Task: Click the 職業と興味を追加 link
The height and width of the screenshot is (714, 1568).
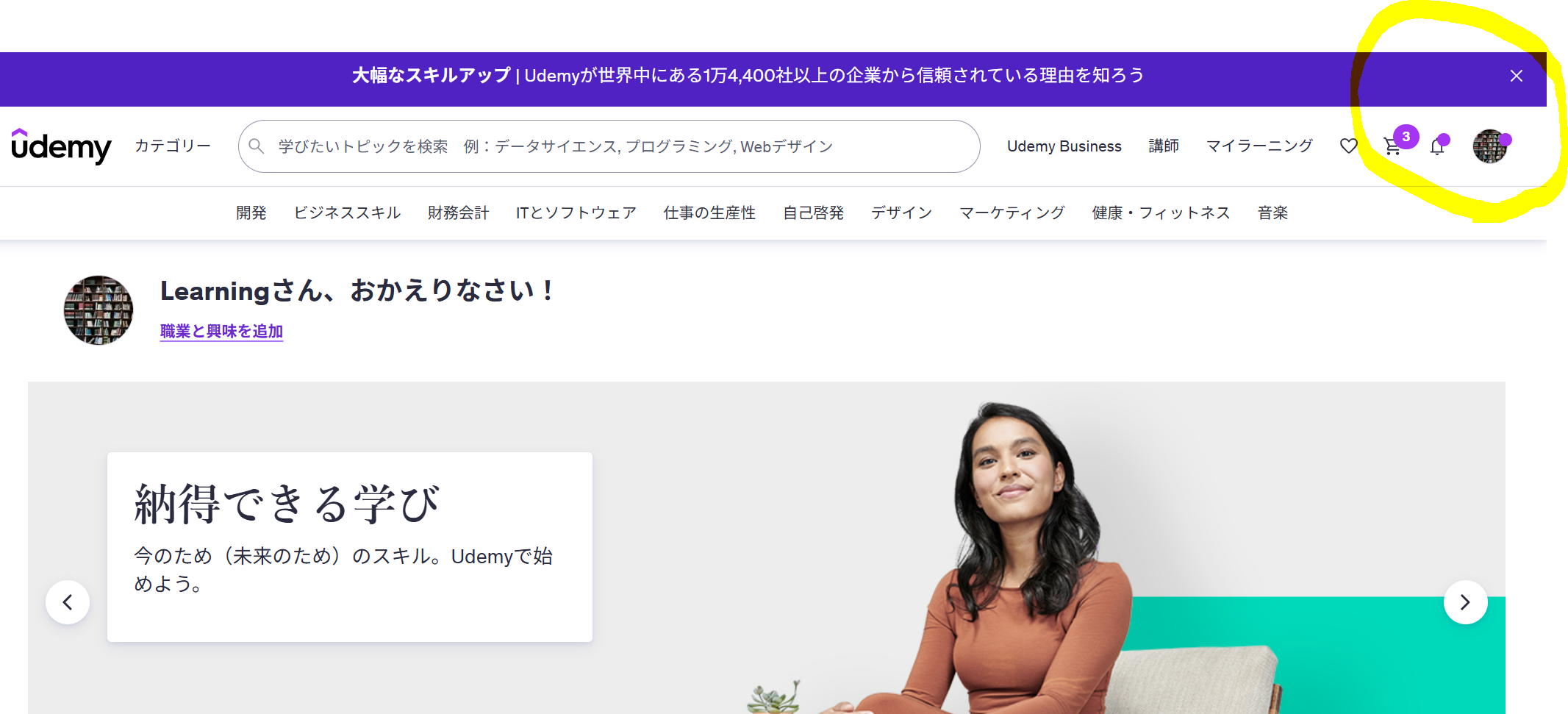Action: coord(221,332)
